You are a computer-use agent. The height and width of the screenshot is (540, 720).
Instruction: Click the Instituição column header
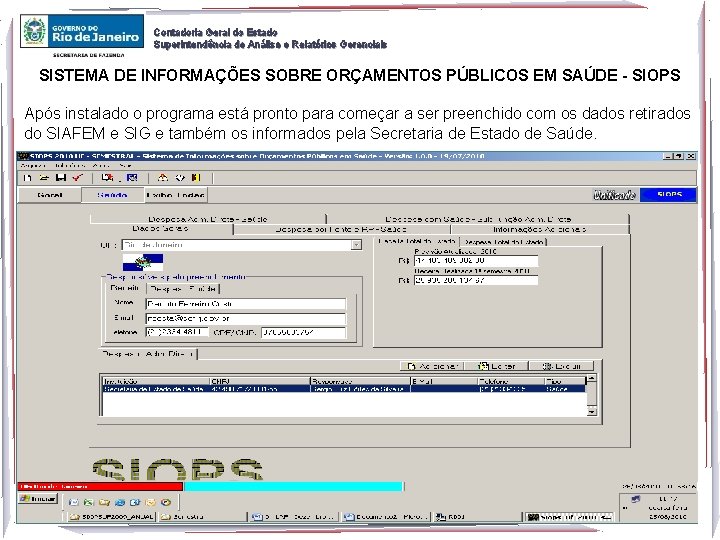click(156, 381)
